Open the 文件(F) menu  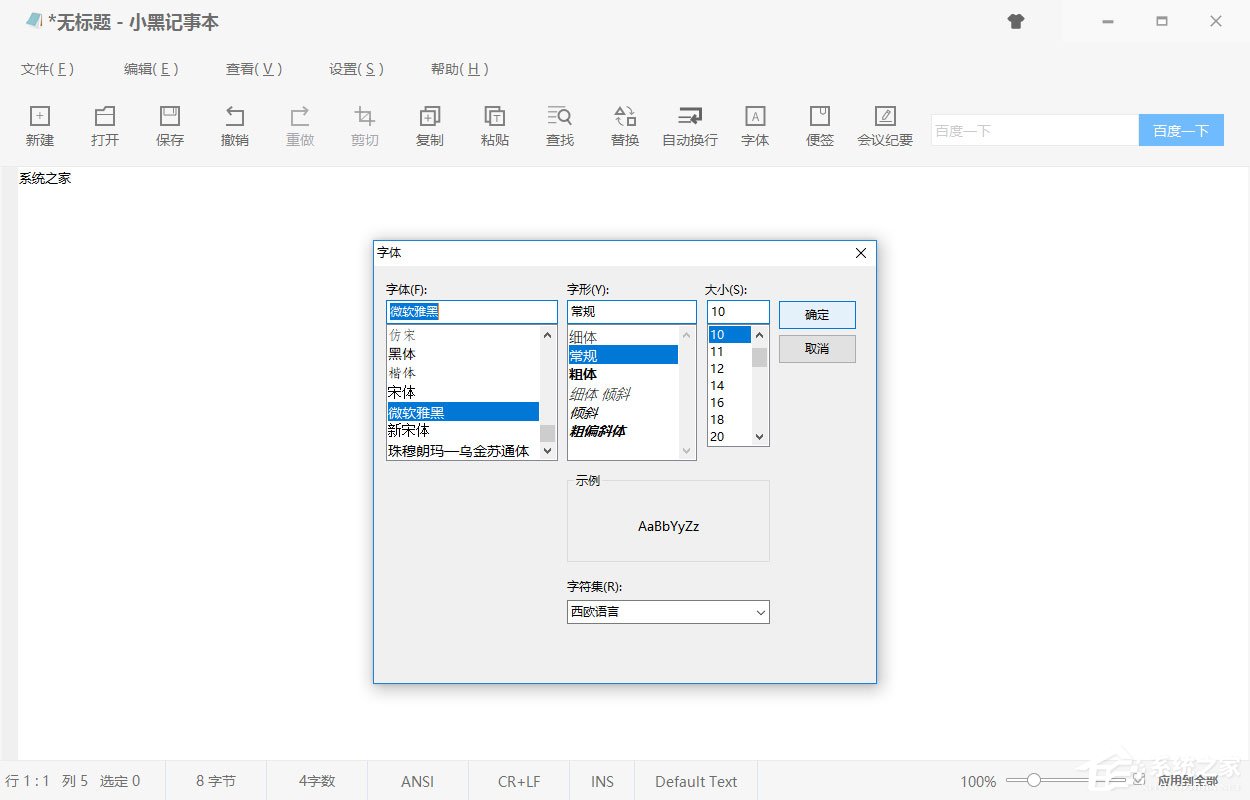click(x=47, y=69)
